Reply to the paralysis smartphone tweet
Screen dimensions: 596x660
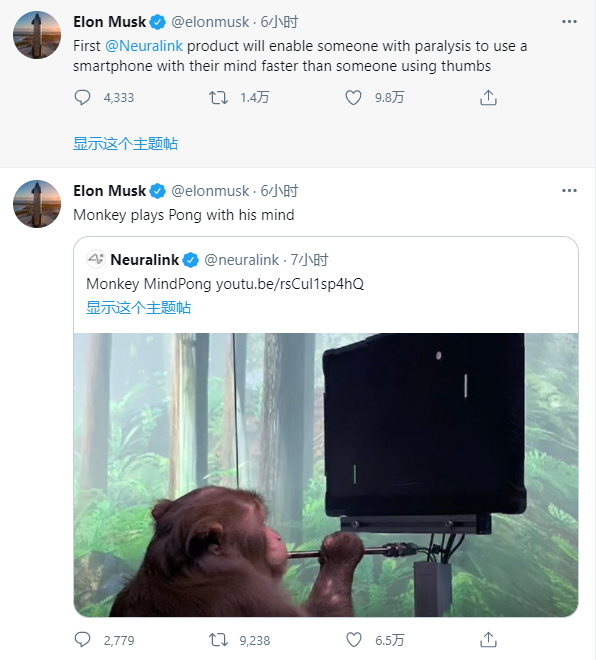point(82,98)
